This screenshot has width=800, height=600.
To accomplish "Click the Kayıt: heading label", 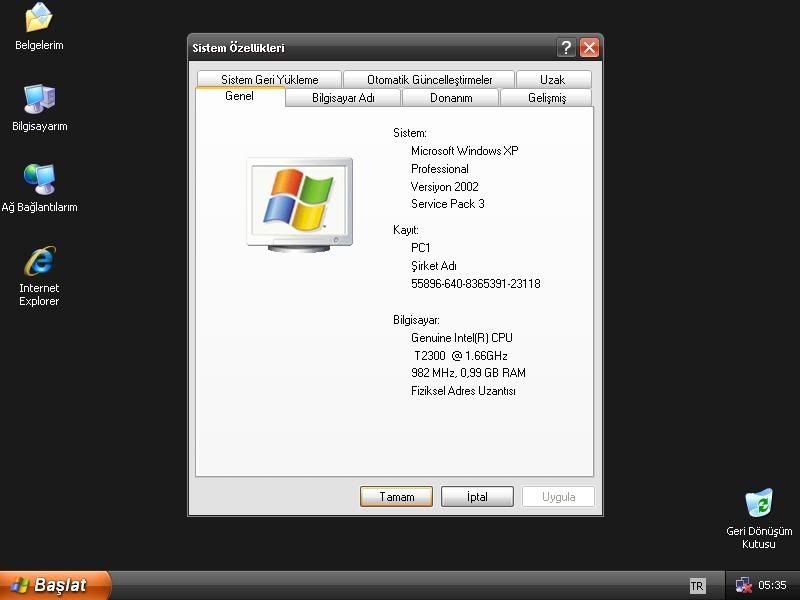I will (x=406, y=230).
